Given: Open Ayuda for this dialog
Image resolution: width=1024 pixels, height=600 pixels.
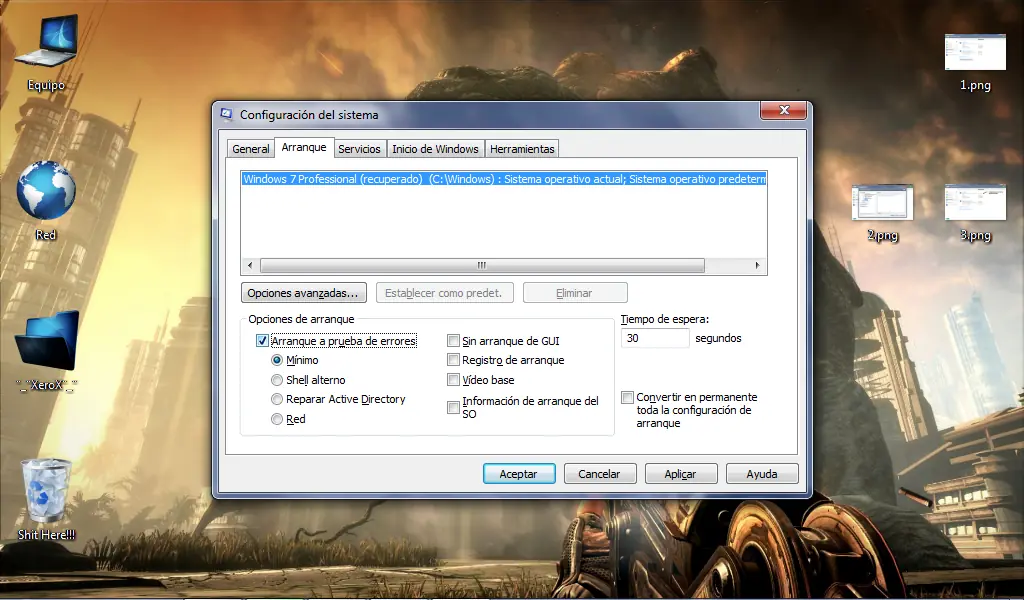Looking at the screenshot, I should pyautogui.click(x=762, y=474).
